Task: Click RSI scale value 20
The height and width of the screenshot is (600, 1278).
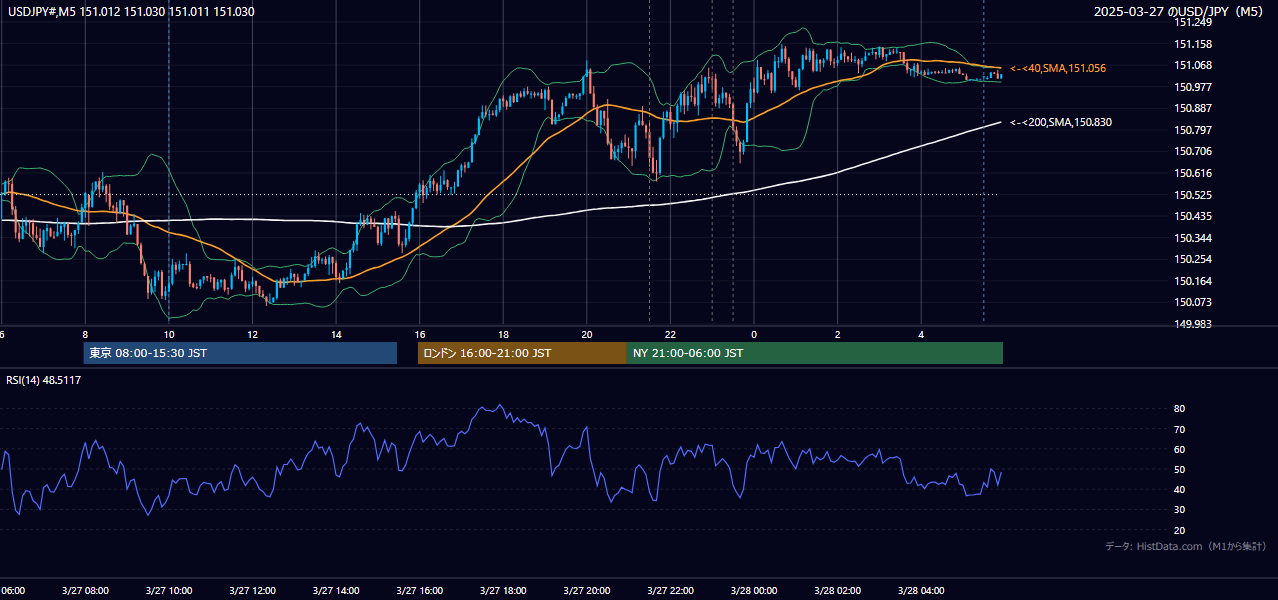Action: [x=1179, y=530]
